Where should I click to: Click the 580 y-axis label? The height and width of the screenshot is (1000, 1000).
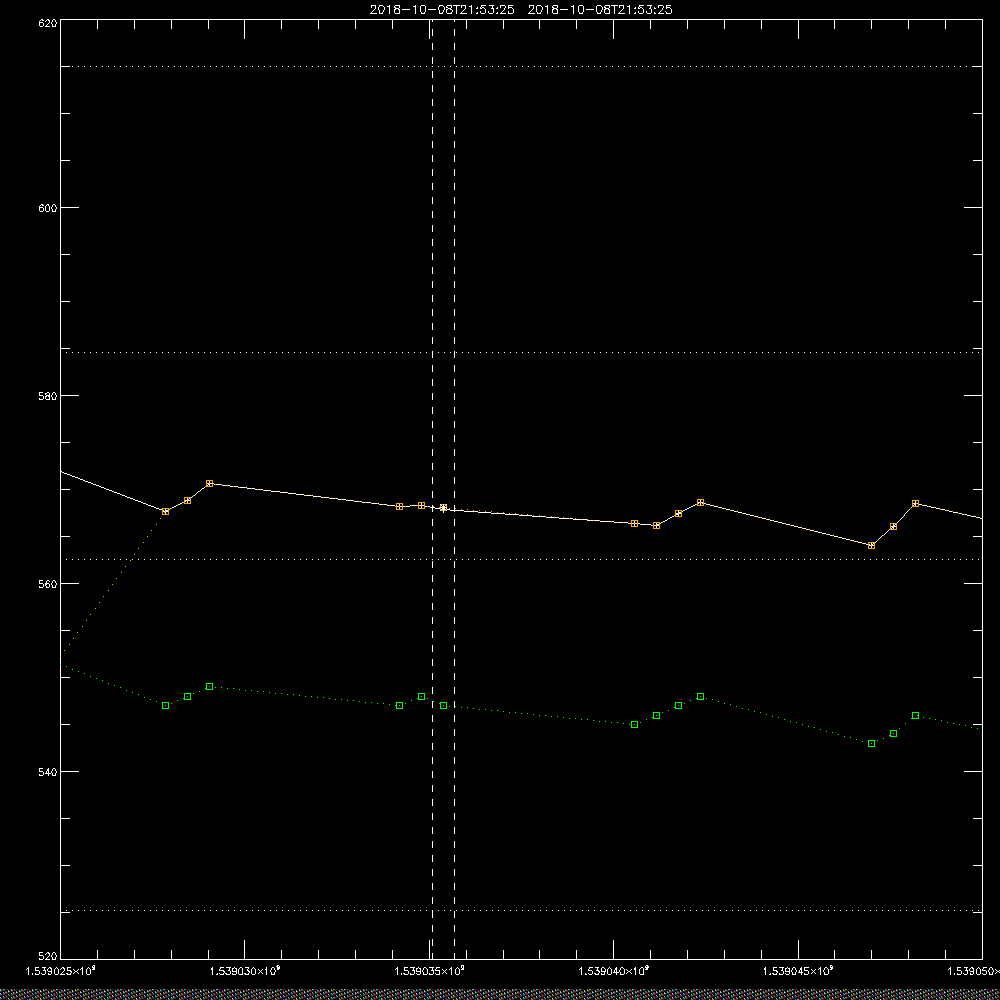tap(48, 395)
